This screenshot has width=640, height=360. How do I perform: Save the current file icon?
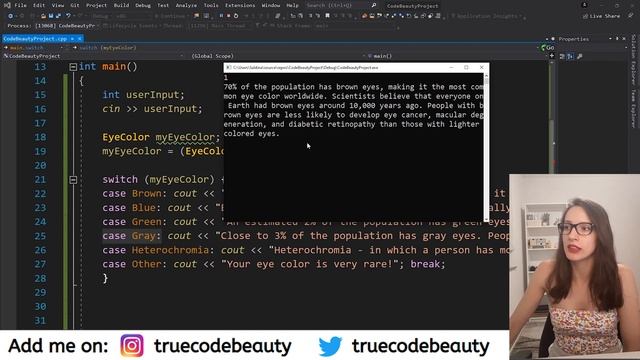[51, 16]
